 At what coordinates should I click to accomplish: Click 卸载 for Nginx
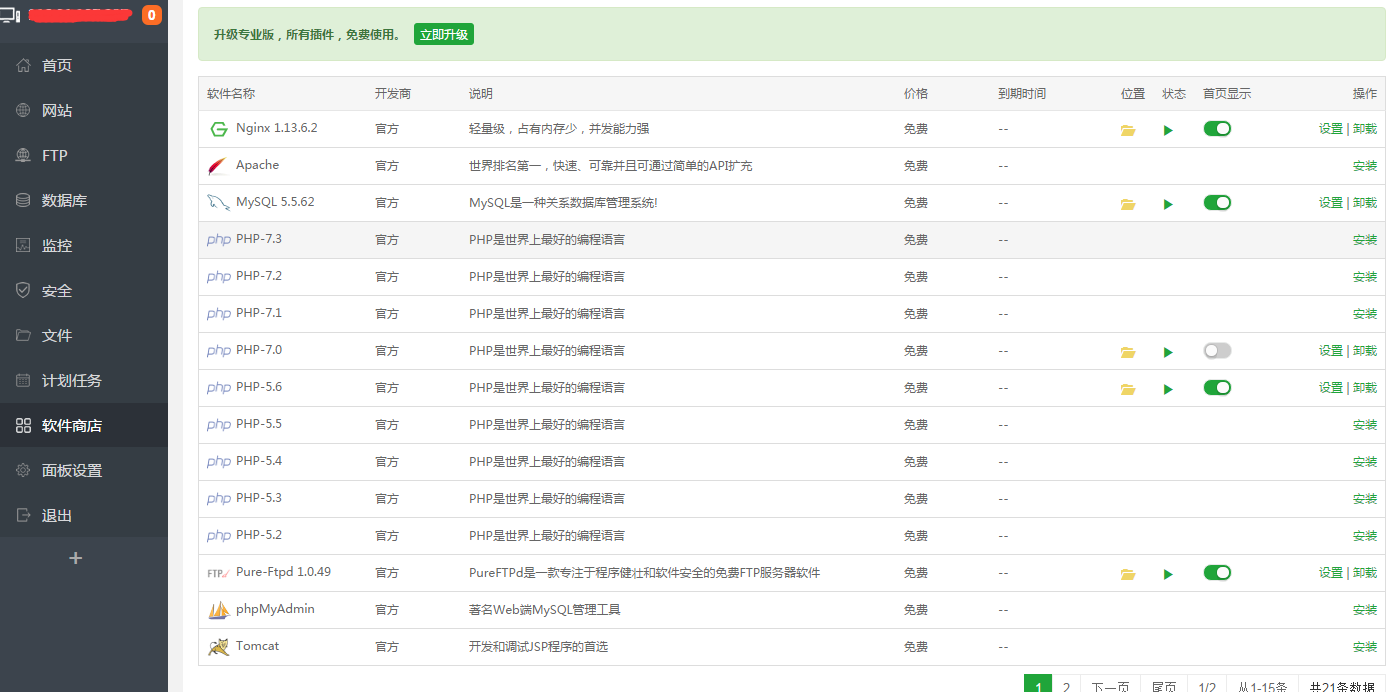click(x=1364, y=129)
